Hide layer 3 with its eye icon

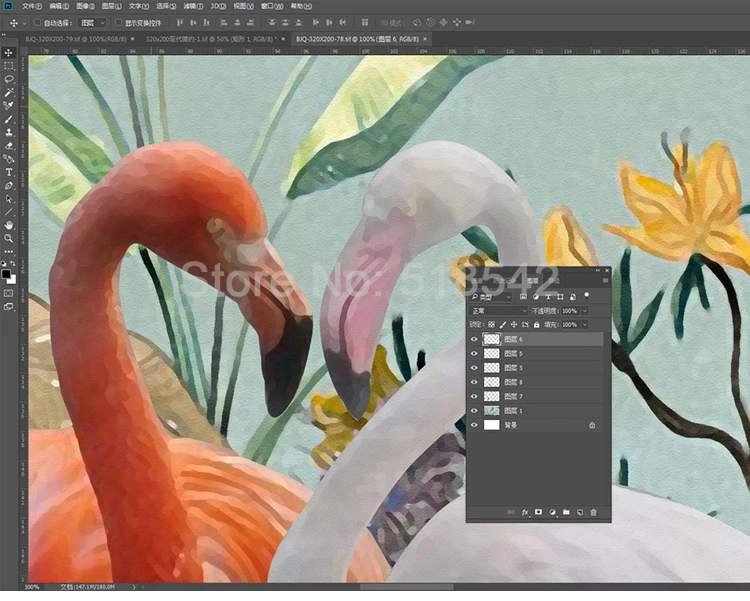click(474, 368)
